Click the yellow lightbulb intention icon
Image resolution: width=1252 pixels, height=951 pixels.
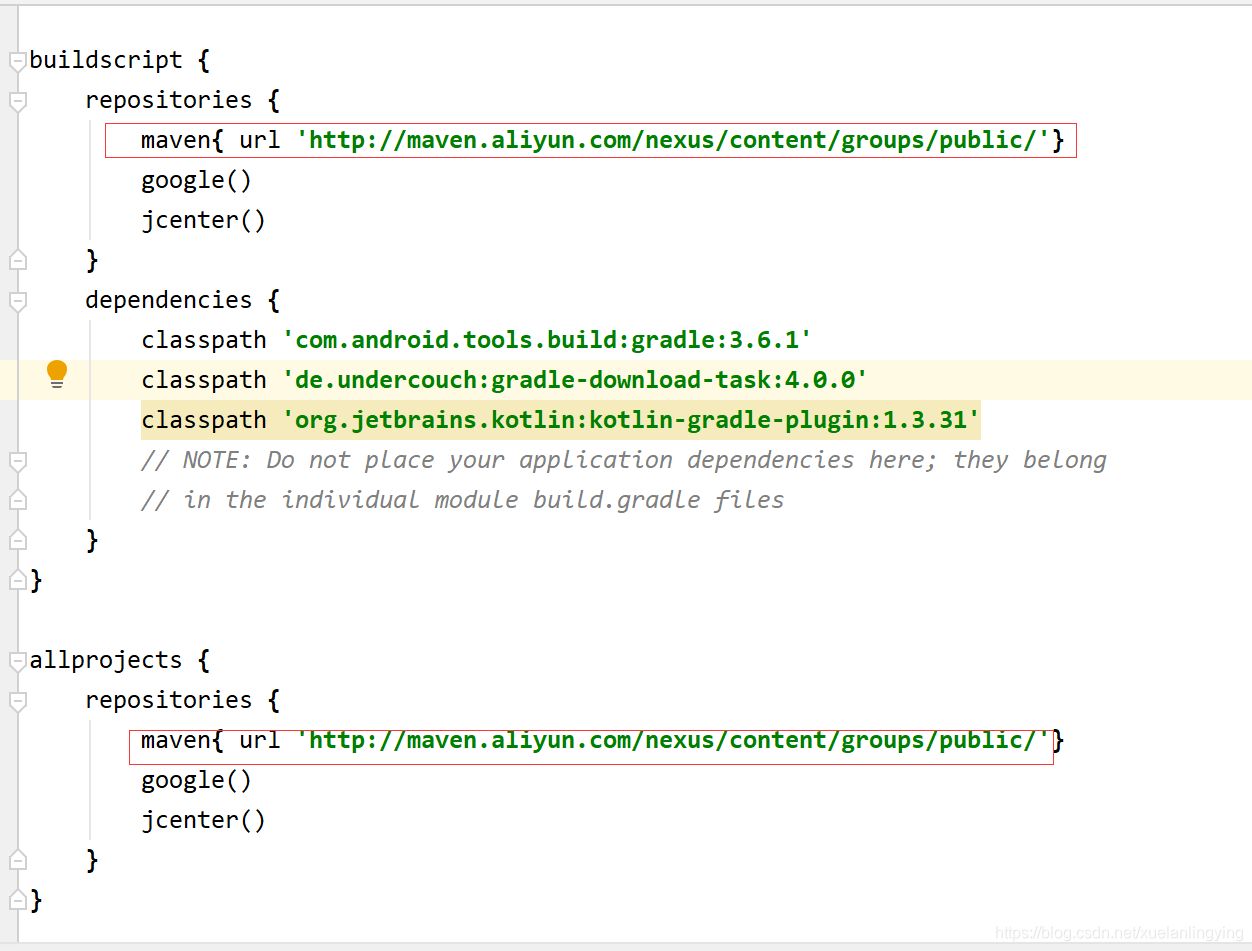[57, 375]
